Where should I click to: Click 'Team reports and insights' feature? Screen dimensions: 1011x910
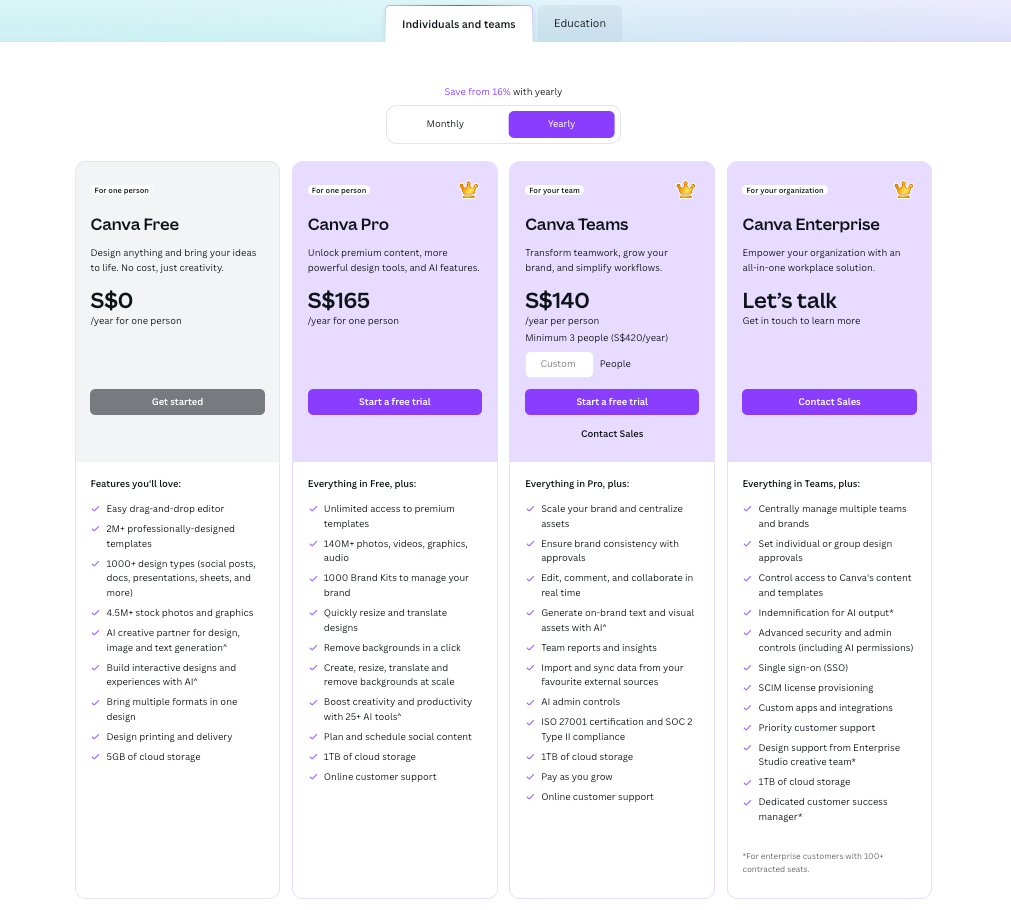(599, 648)
